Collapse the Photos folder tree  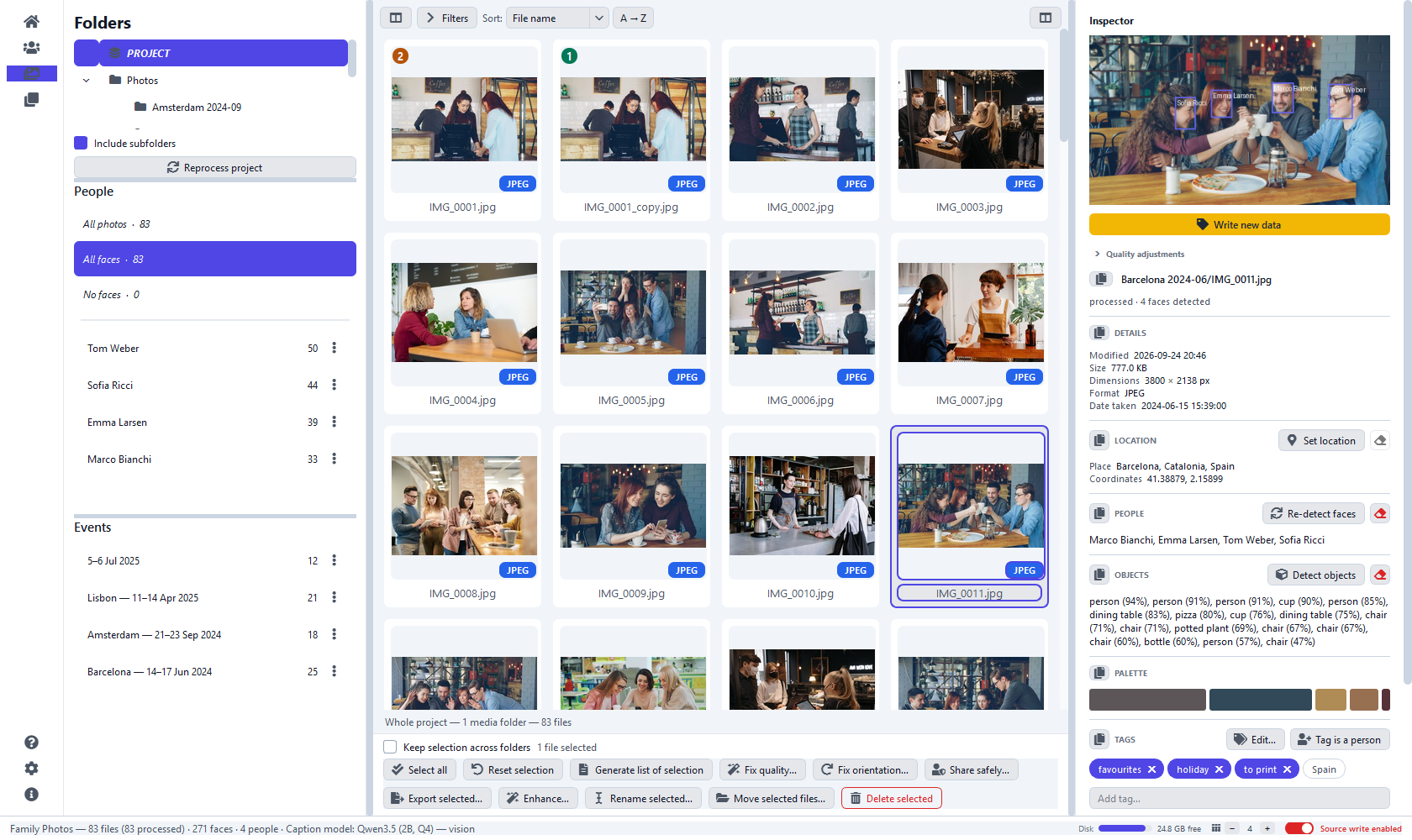tap(86, 81)
